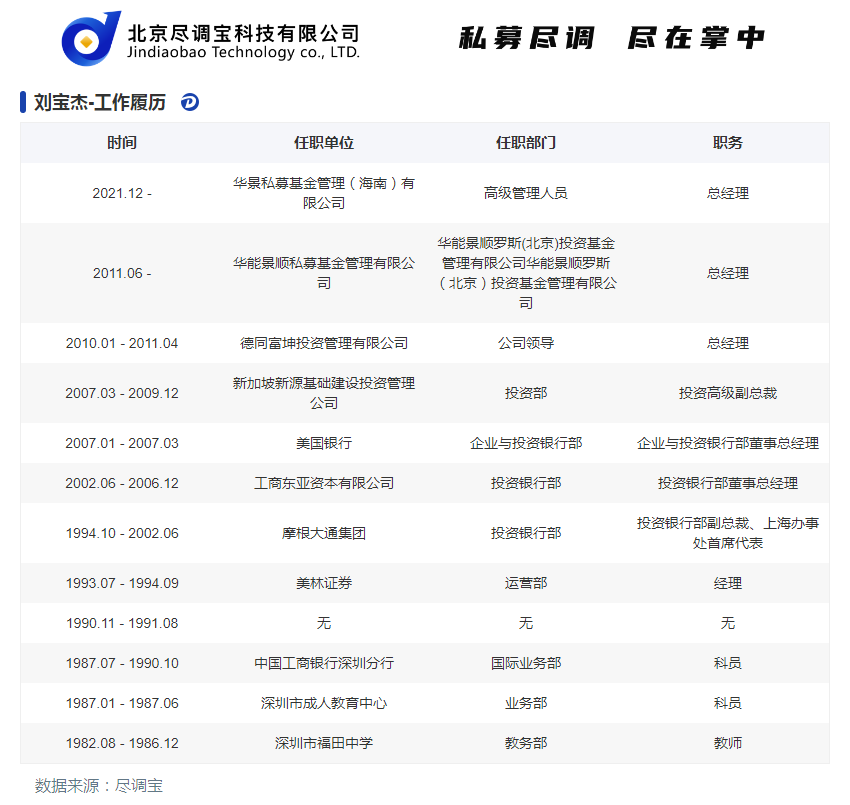Click 总经理 in the 2021.12 row
Screen dimensions: 850x805
click(x=727, y=193)
